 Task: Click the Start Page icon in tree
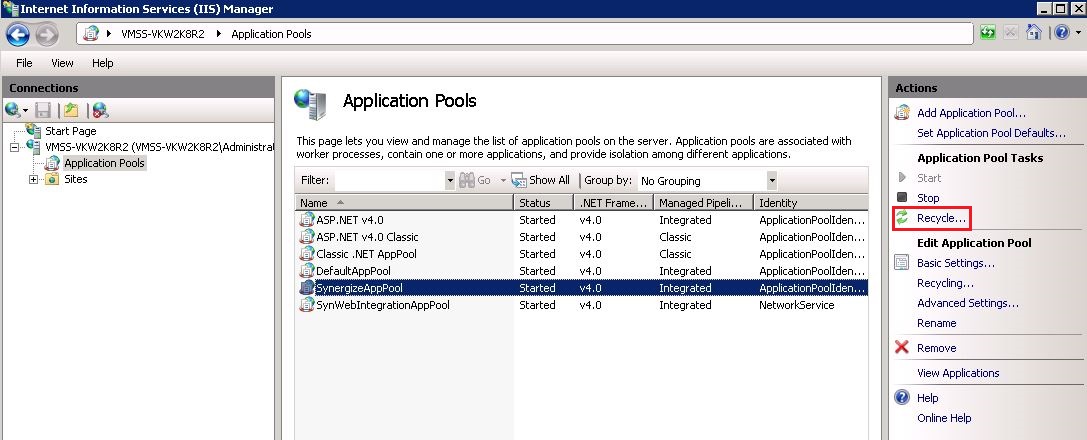33,130
